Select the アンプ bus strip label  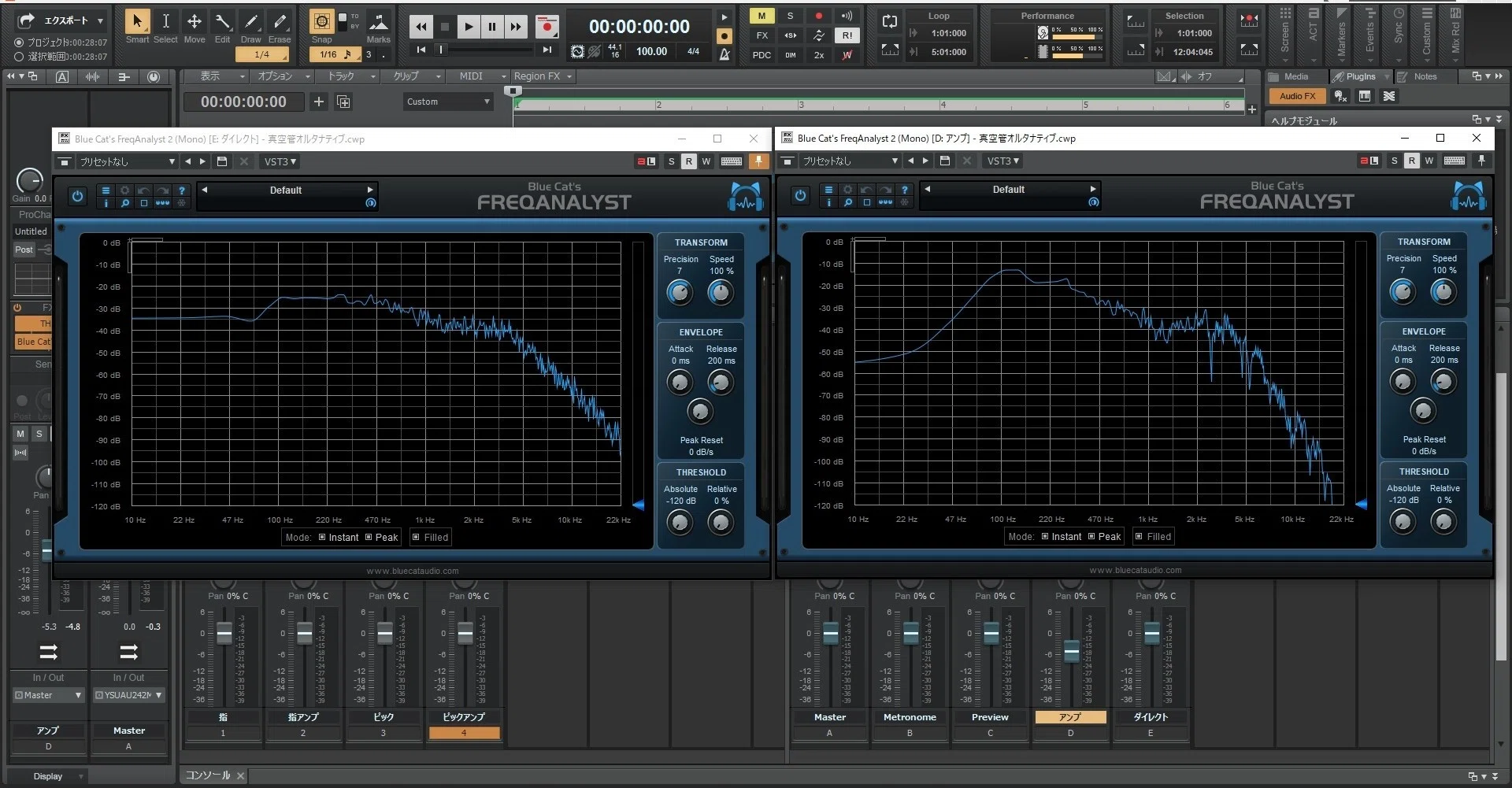tap(1070, 717)
